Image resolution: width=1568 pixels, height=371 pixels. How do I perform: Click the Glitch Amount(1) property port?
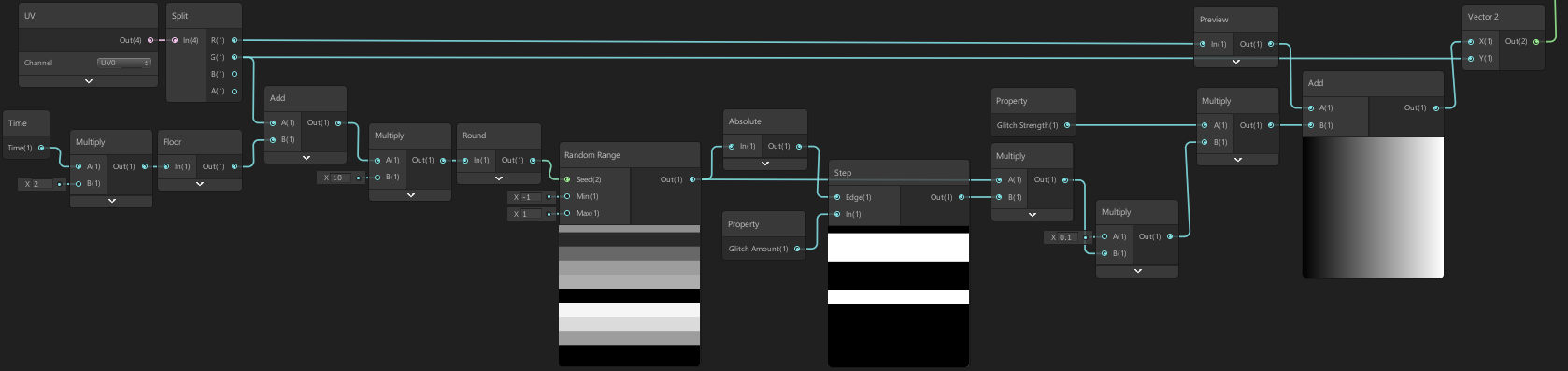[797, 249]
